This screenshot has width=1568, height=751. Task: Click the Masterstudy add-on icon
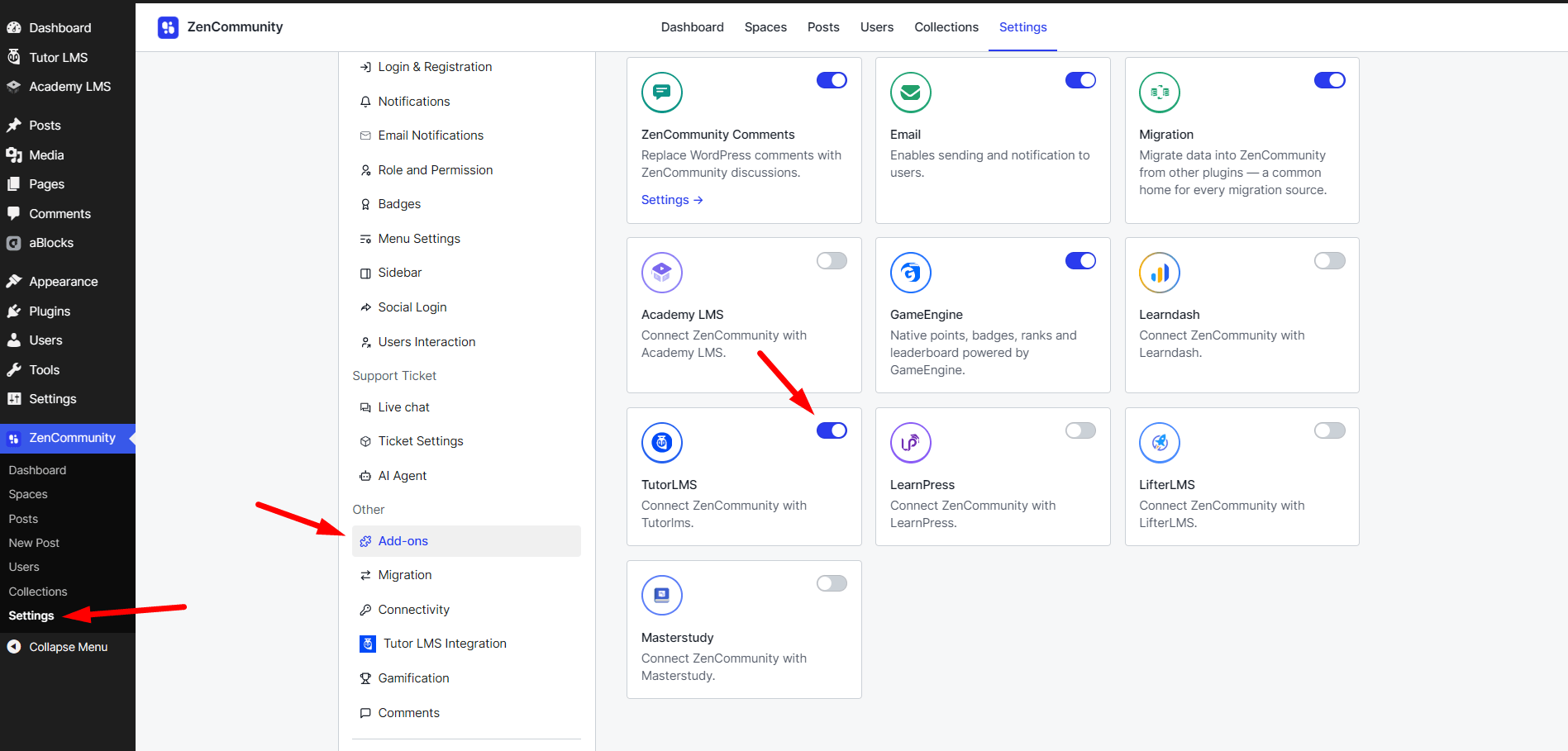click(662, 596)
